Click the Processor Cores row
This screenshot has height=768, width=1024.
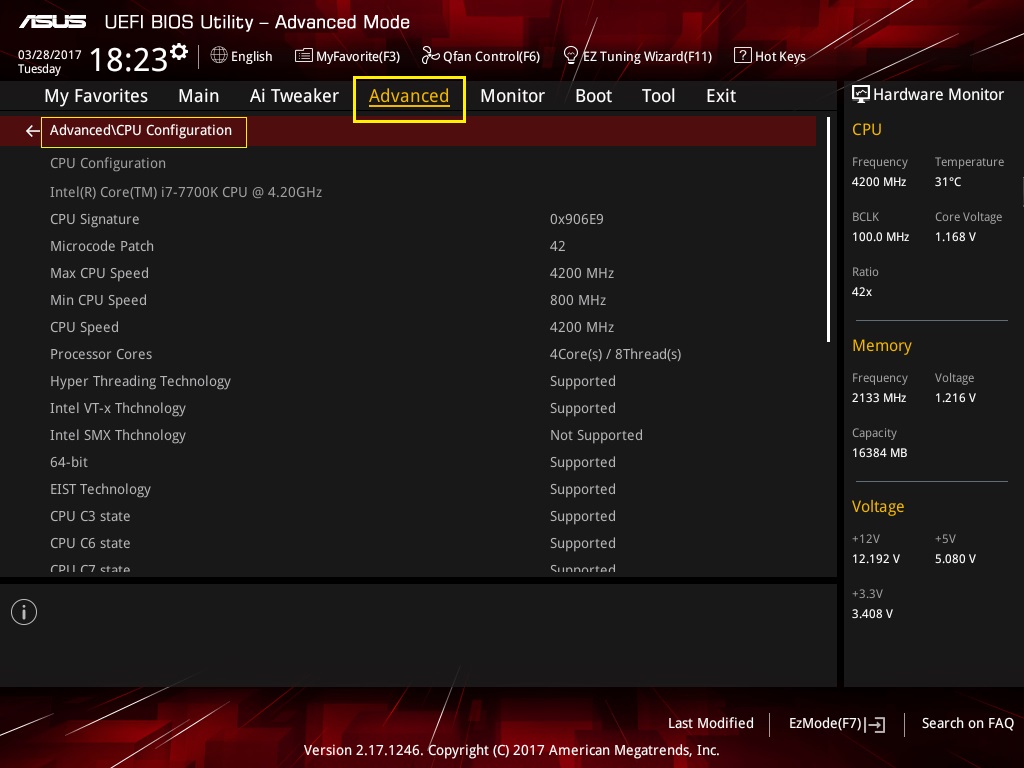(408, 354)
